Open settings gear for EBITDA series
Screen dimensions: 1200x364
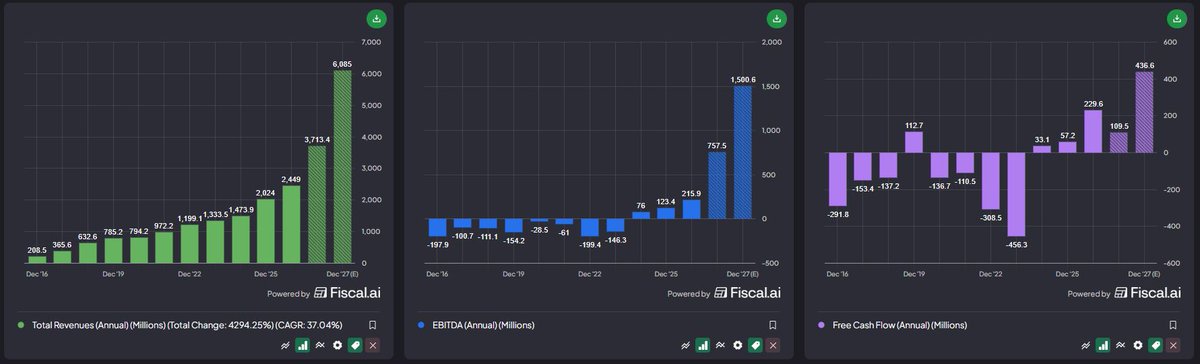point(738,345)
